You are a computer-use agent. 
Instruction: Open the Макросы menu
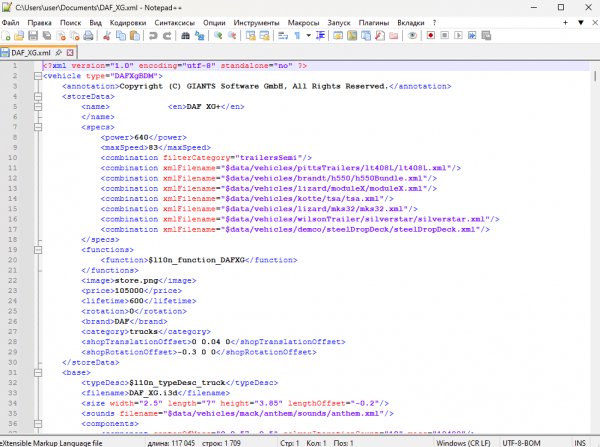click(303, 23)
